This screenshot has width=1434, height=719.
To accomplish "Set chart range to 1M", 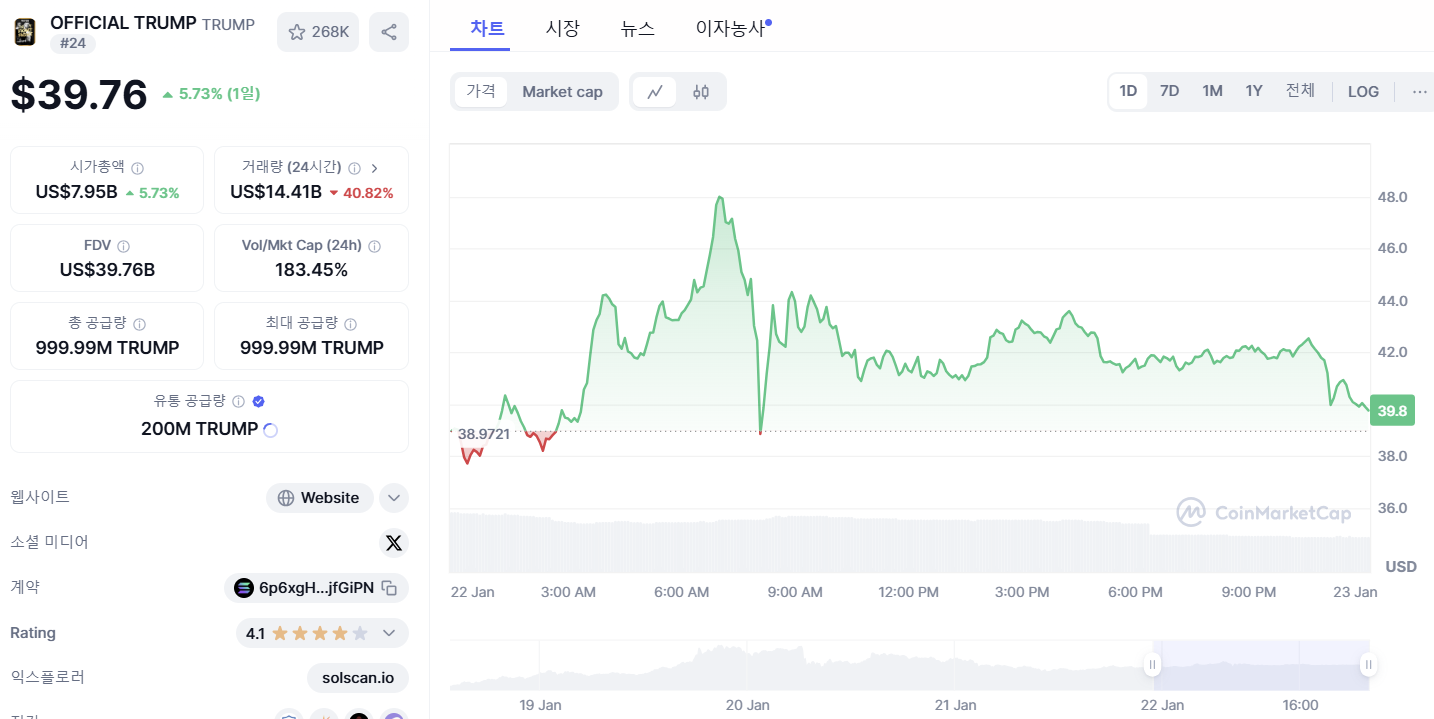I will (1212, 91).
